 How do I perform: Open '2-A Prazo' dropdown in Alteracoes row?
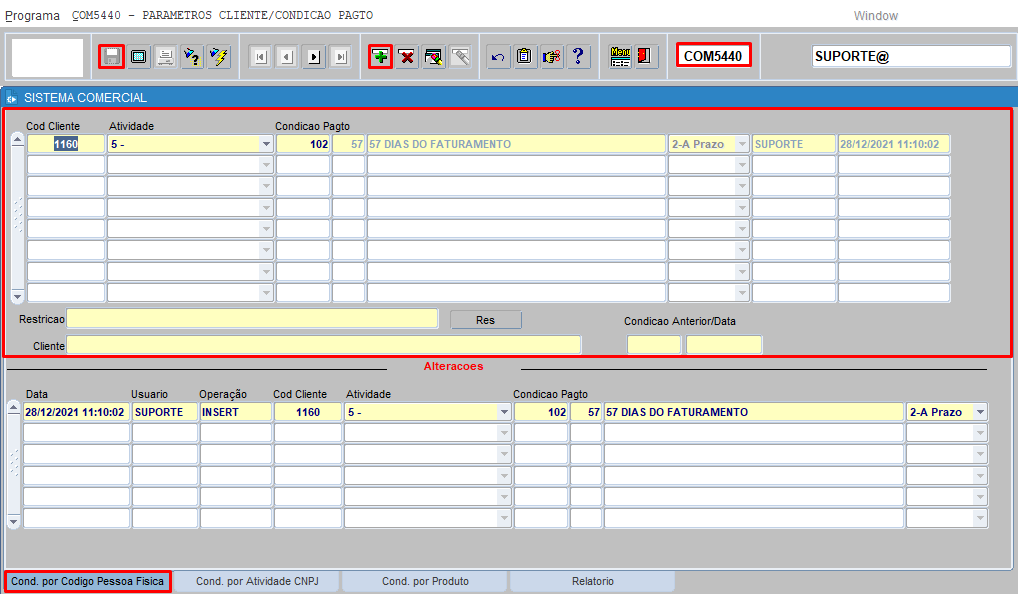click(980, 412)
